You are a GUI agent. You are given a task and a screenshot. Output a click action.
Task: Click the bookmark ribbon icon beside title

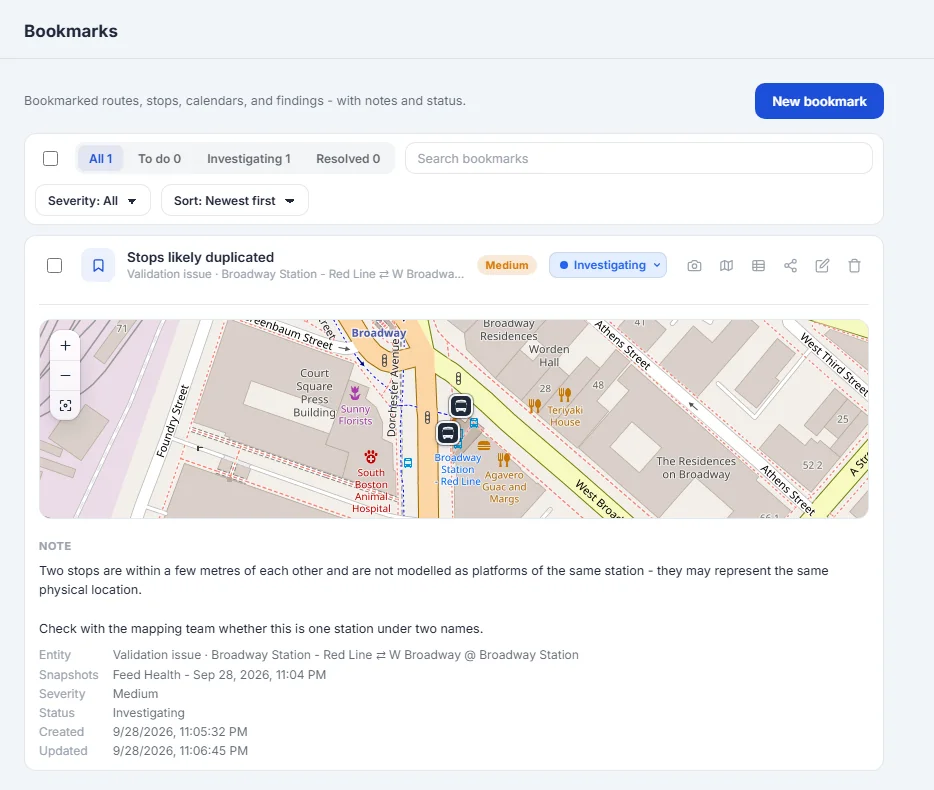point(98,266)
